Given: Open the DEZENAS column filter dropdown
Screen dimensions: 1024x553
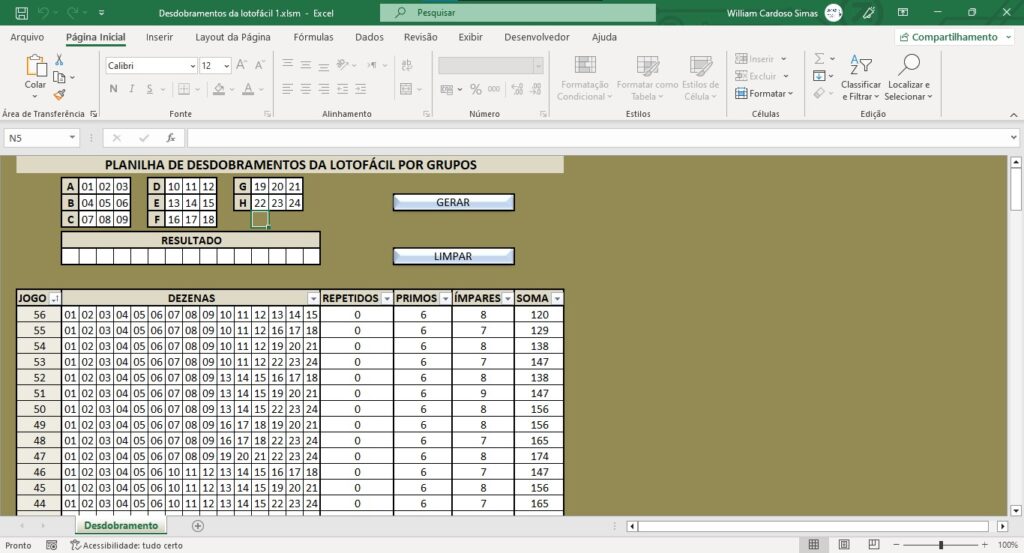Looking at the screenshot, I should point(313,298).
